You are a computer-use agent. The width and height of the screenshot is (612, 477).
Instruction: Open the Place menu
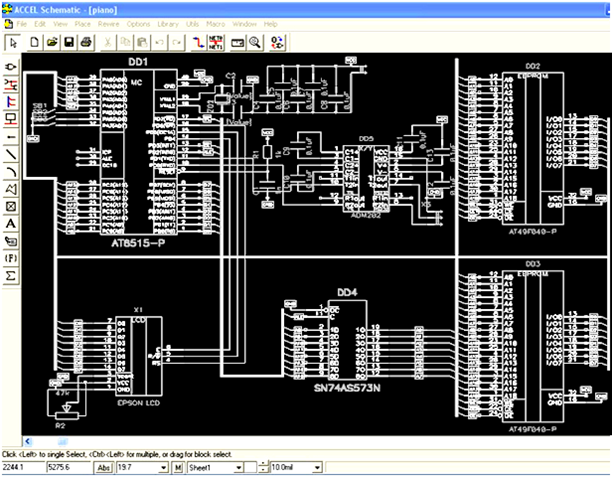point(82,23)
